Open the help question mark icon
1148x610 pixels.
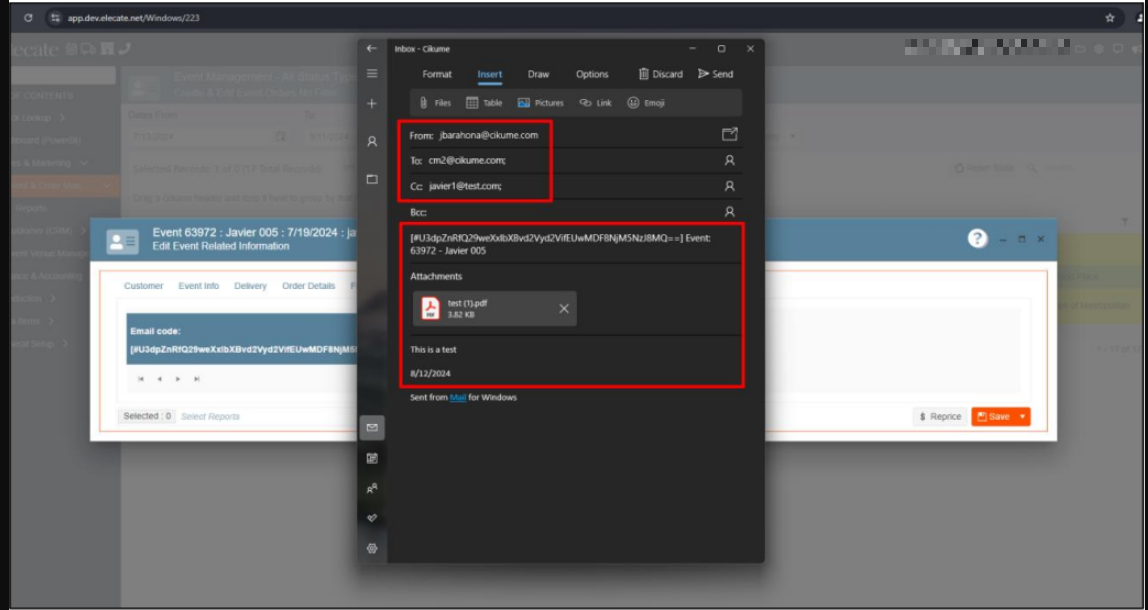[977, 239]
